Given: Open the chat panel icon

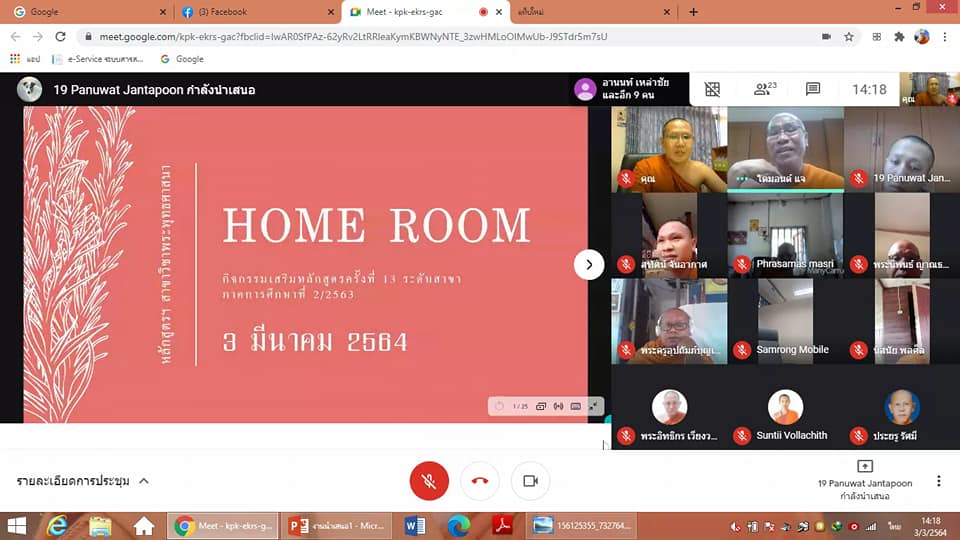Looking at the screenshot, I should (812, 89).
